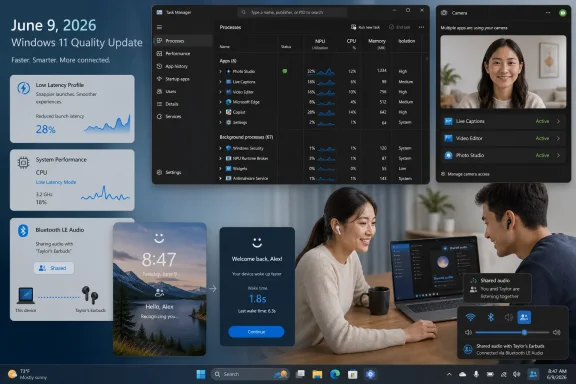Toggle the speaker tile in quick settings
The width and height of the screenshot is (576, 384).
(508, 317)
